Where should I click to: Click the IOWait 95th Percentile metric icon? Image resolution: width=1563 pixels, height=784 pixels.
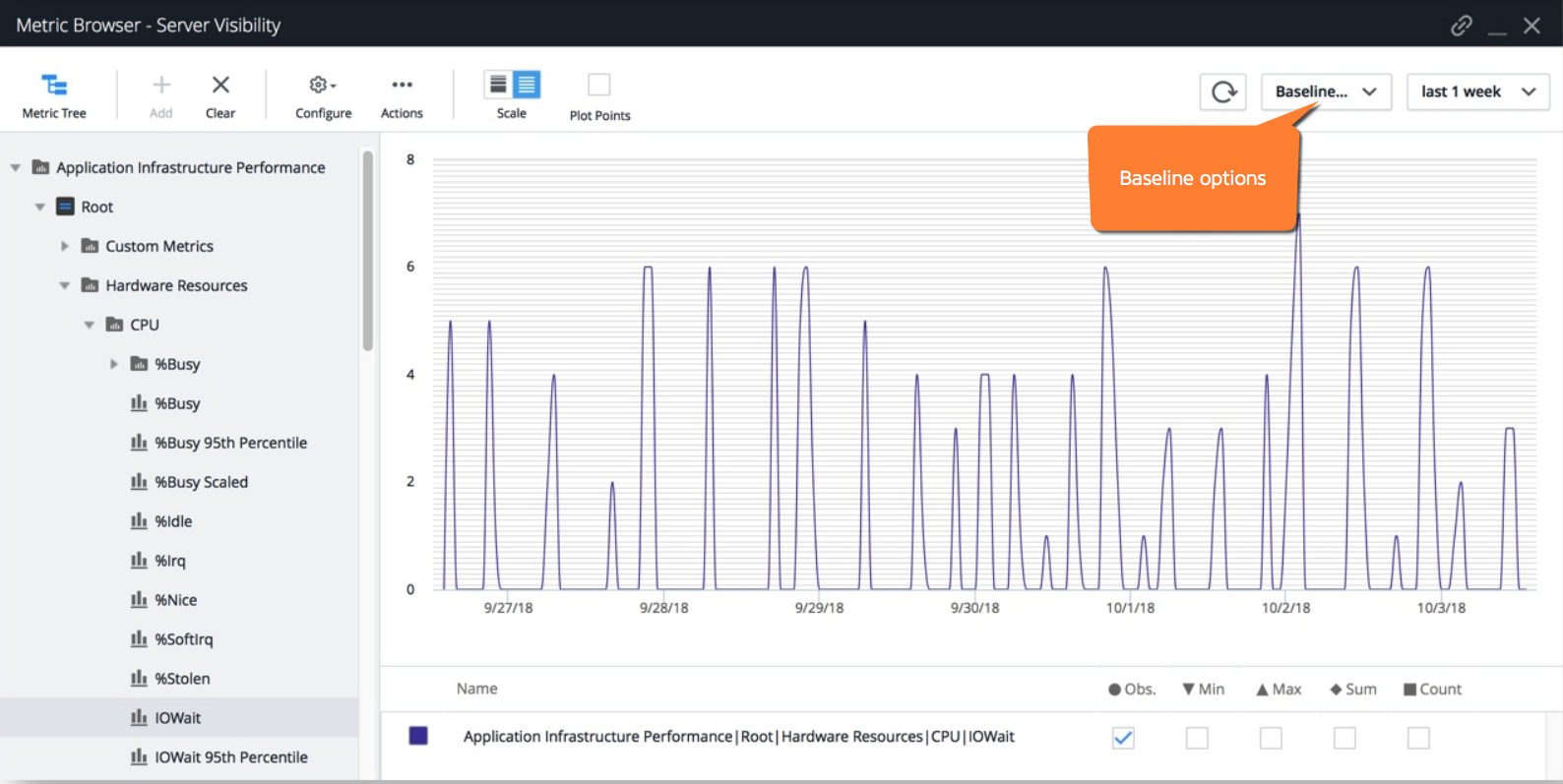[x=140, y=757]
